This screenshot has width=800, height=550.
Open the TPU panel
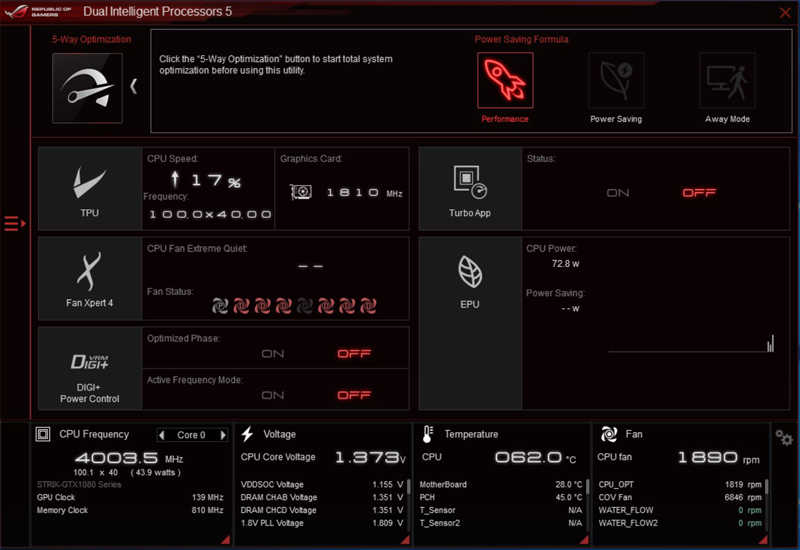(90, 189)
